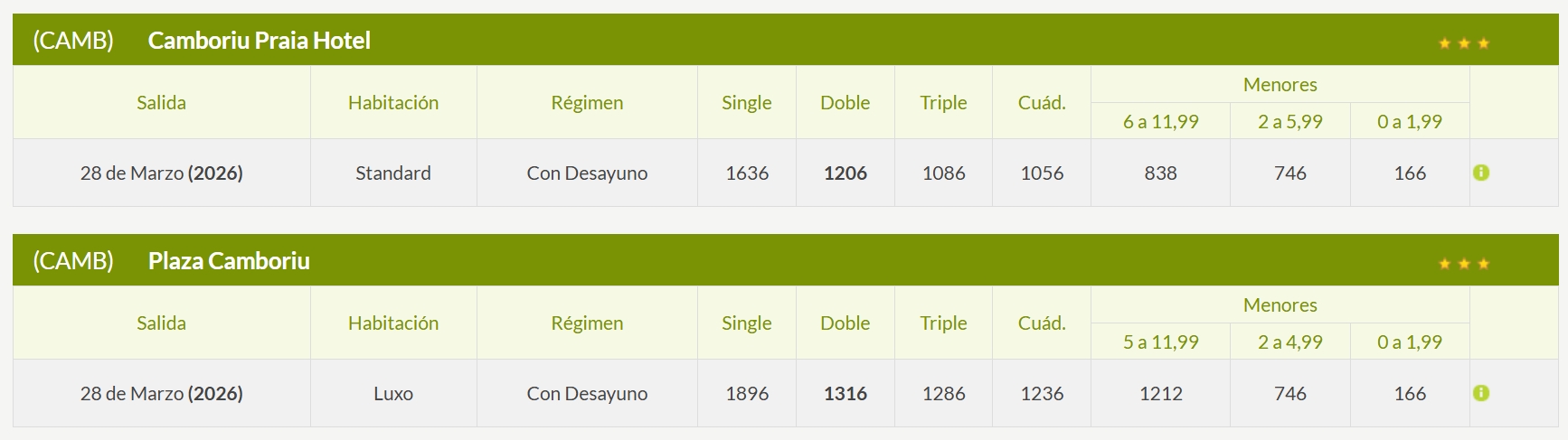1568x440 pixels.
Task: Open the Camboriu Praia Hotel title
Action: [259, 41]
